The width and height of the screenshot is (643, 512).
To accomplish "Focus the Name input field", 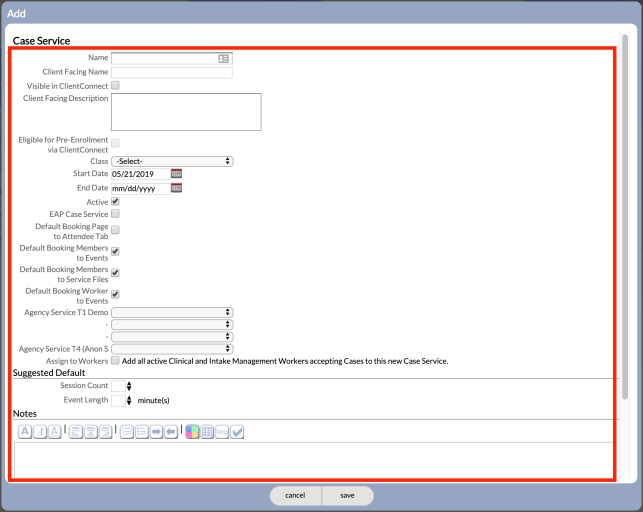I will (172, 59).
